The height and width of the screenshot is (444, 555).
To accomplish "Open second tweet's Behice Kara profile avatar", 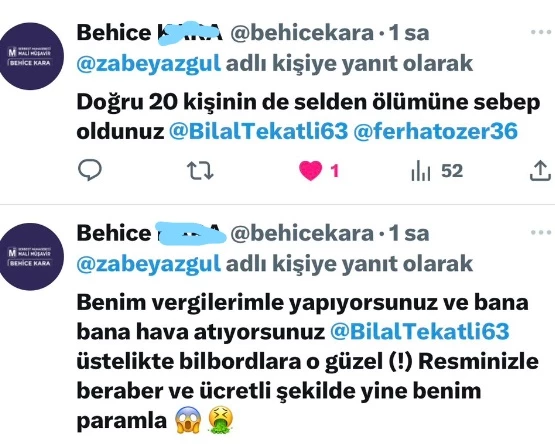I will coord(31,257).
